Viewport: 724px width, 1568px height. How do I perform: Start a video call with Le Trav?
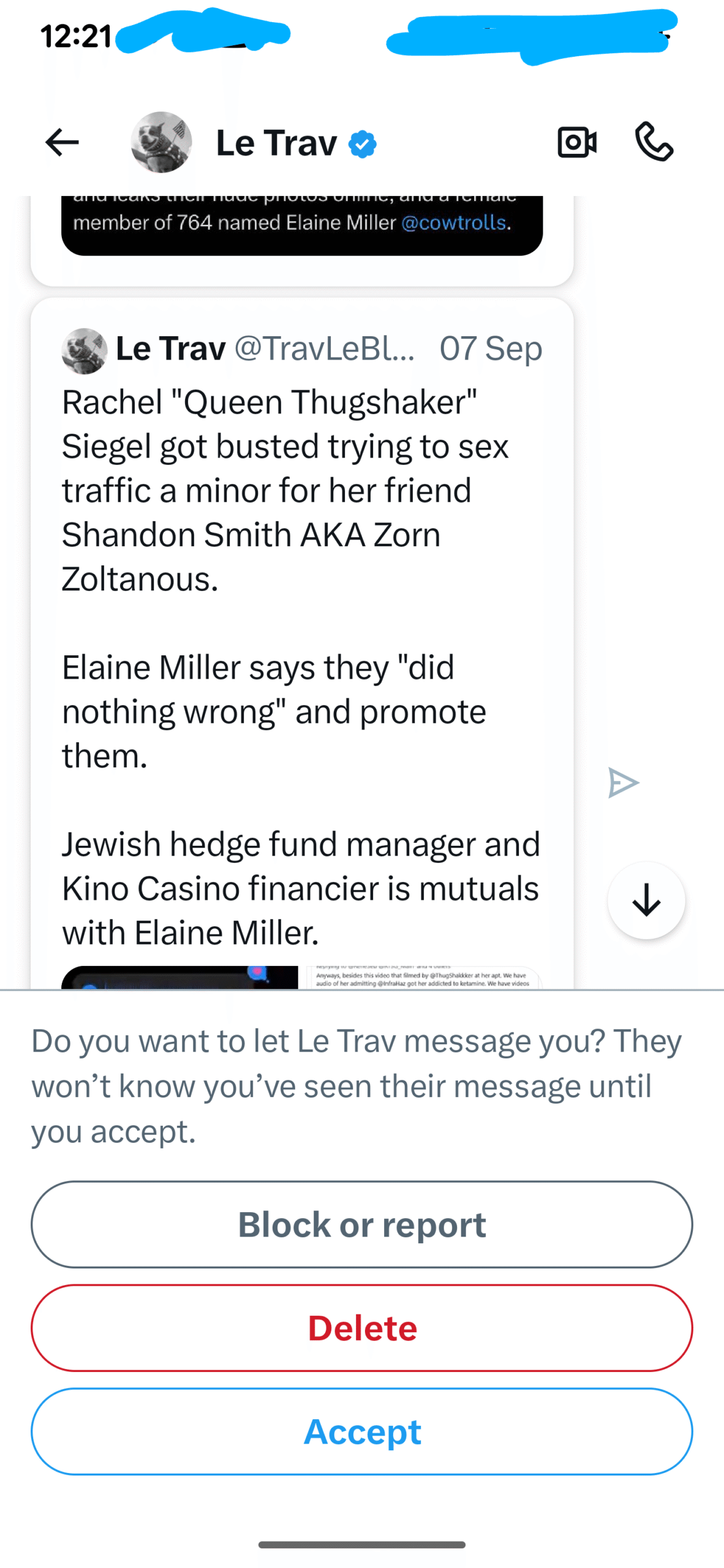(576, 143)
